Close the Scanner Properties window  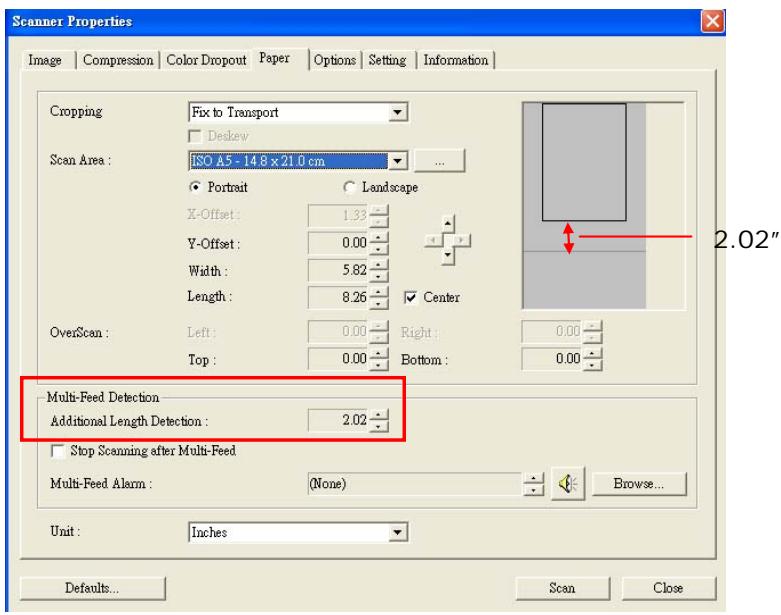click(x=712, y=21)
